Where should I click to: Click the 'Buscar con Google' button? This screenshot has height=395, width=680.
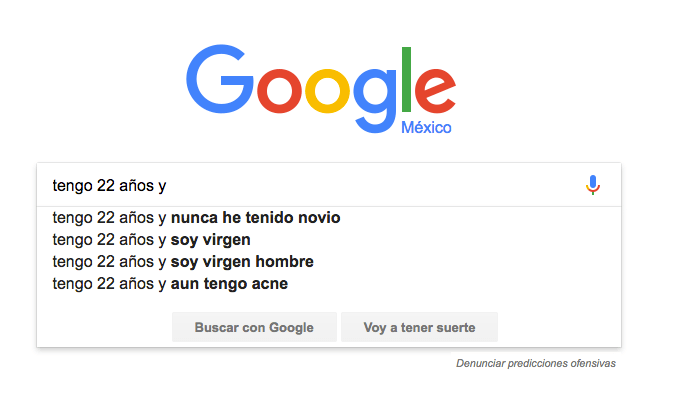pyautogui.click(x=254, y=327)
